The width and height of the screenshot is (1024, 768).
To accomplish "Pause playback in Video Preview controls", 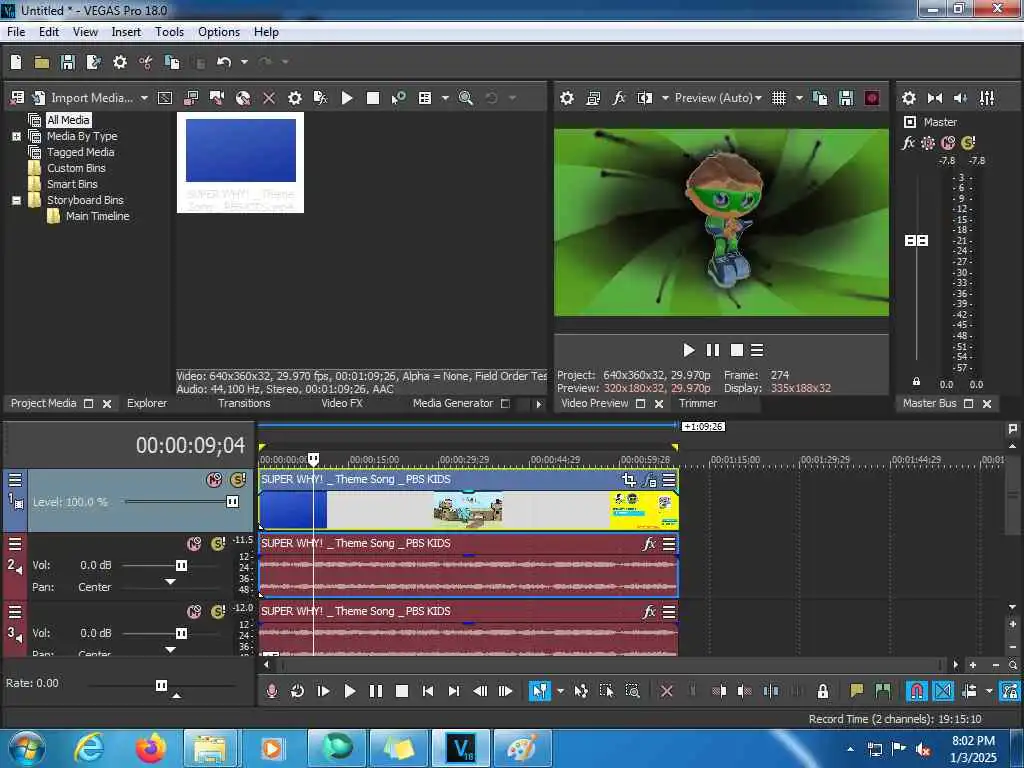I will (712, 351).
